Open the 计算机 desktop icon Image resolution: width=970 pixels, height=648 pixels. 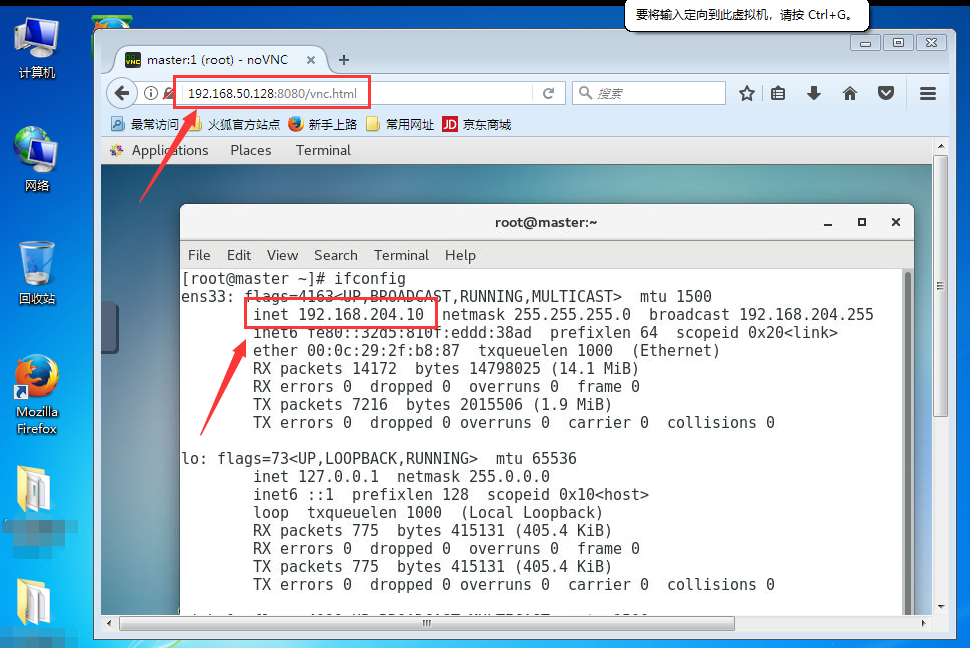[35, 40]
